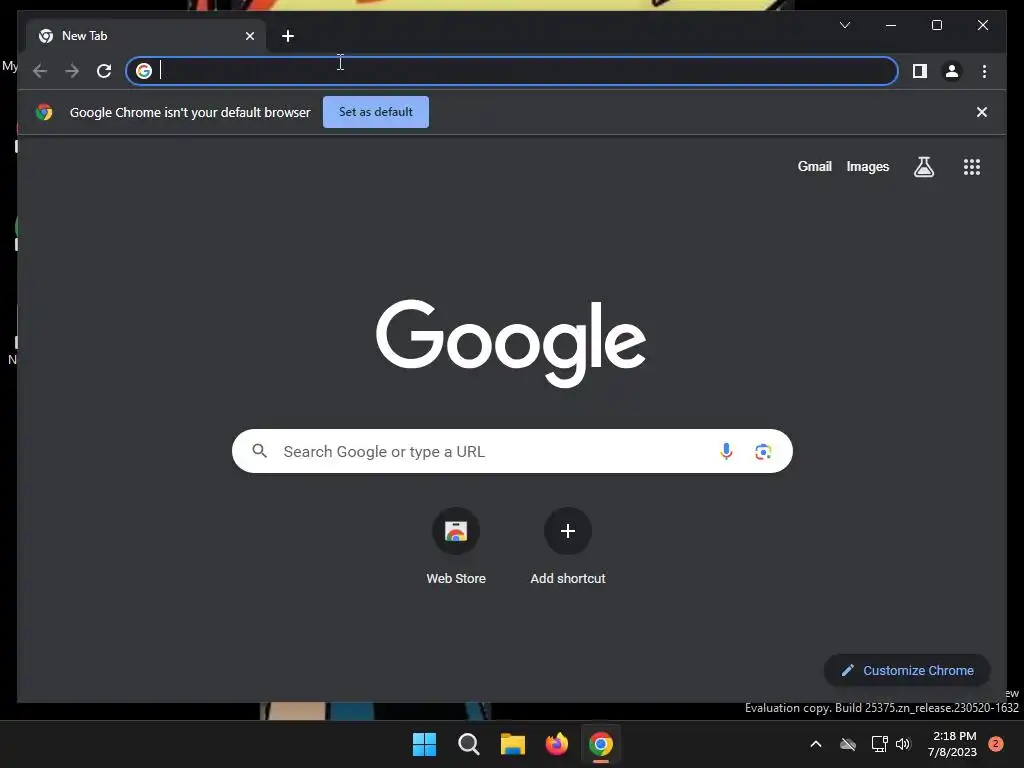The image size is (1024, 768).
Task: Open the side panel icon
Action: [920, 71]
